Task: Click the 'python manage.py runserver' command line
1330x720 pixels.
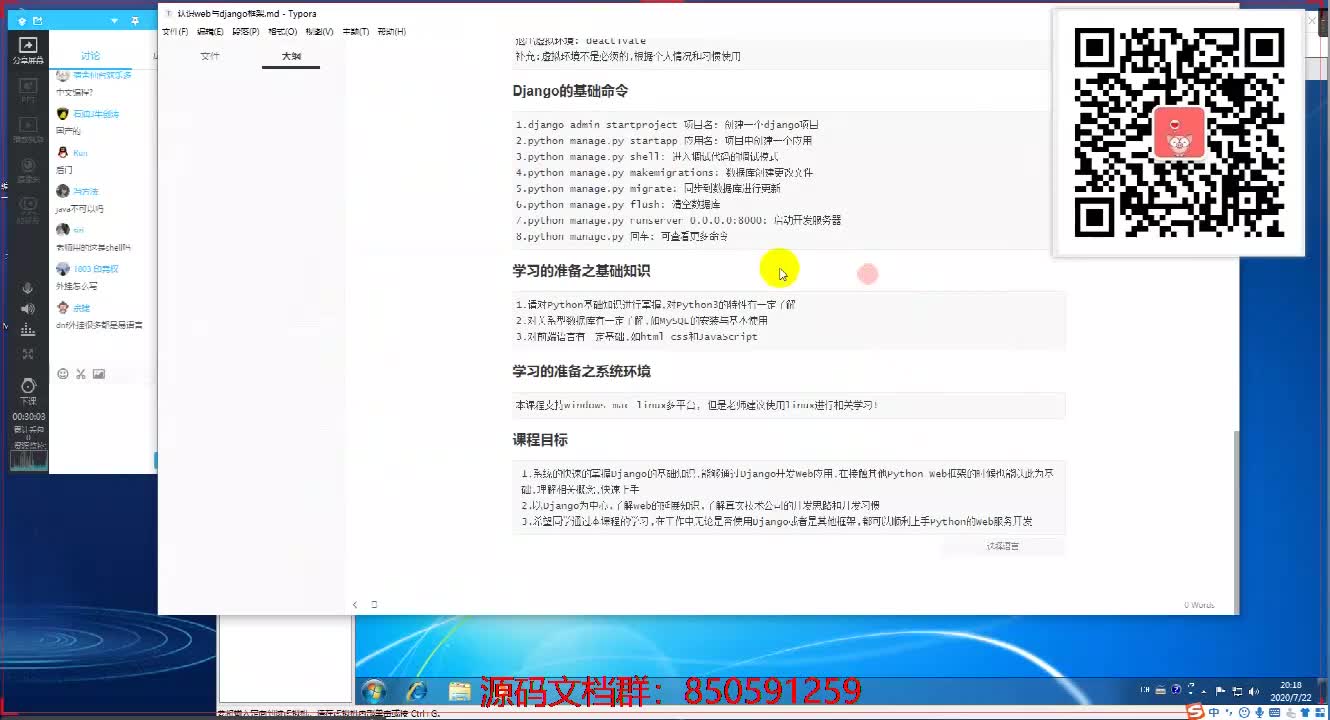Action: pyautogui.click(x=678, y=220)
